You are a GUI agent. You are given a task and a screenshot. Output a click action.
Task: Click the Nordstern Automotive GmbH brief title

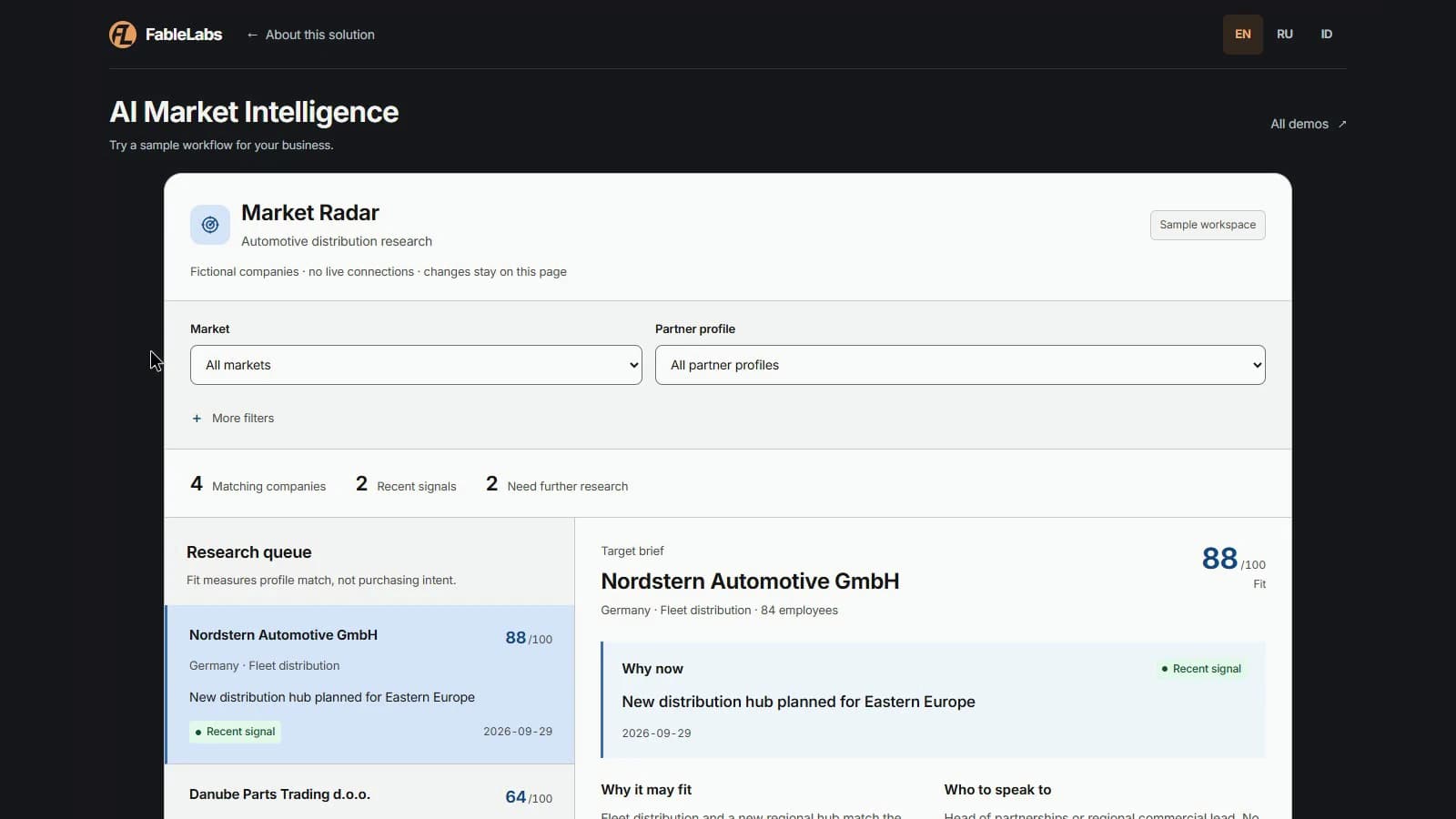tap(750, 581)
